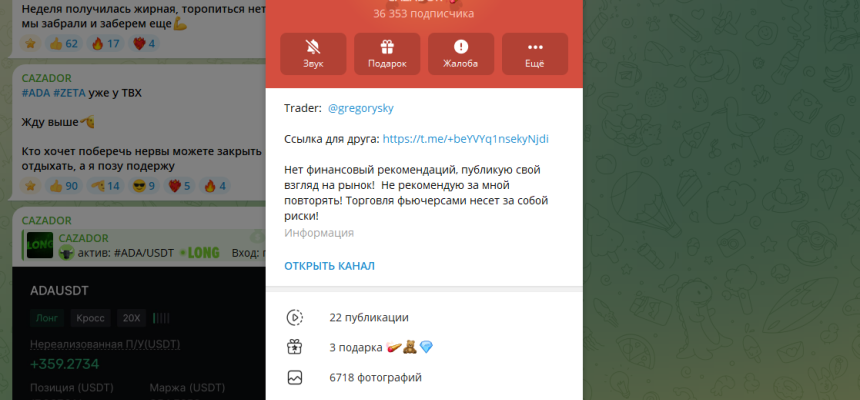The height and width of the screenshot is (400, 860).
Task: Open the quoted #ADA/USDT LONG reply preview
Action: pos(150,245)
